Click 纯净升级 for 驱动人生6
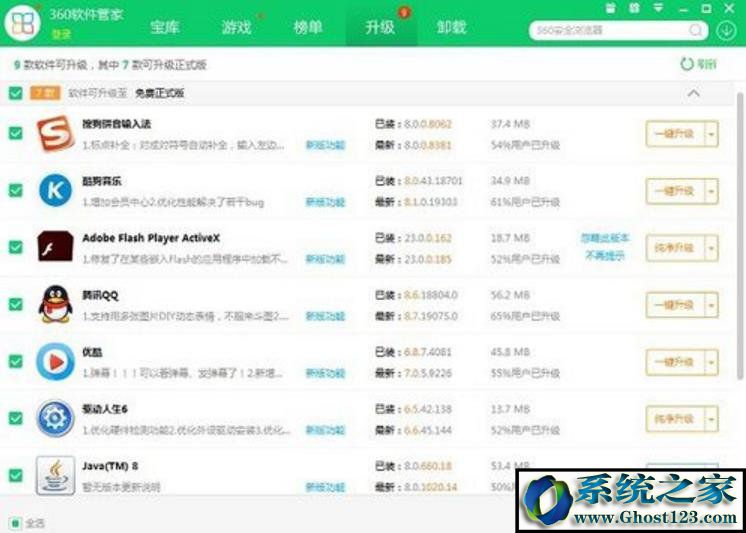Image resolution: width=746 pixels, height=533 pixels. (x=675, y=419)
